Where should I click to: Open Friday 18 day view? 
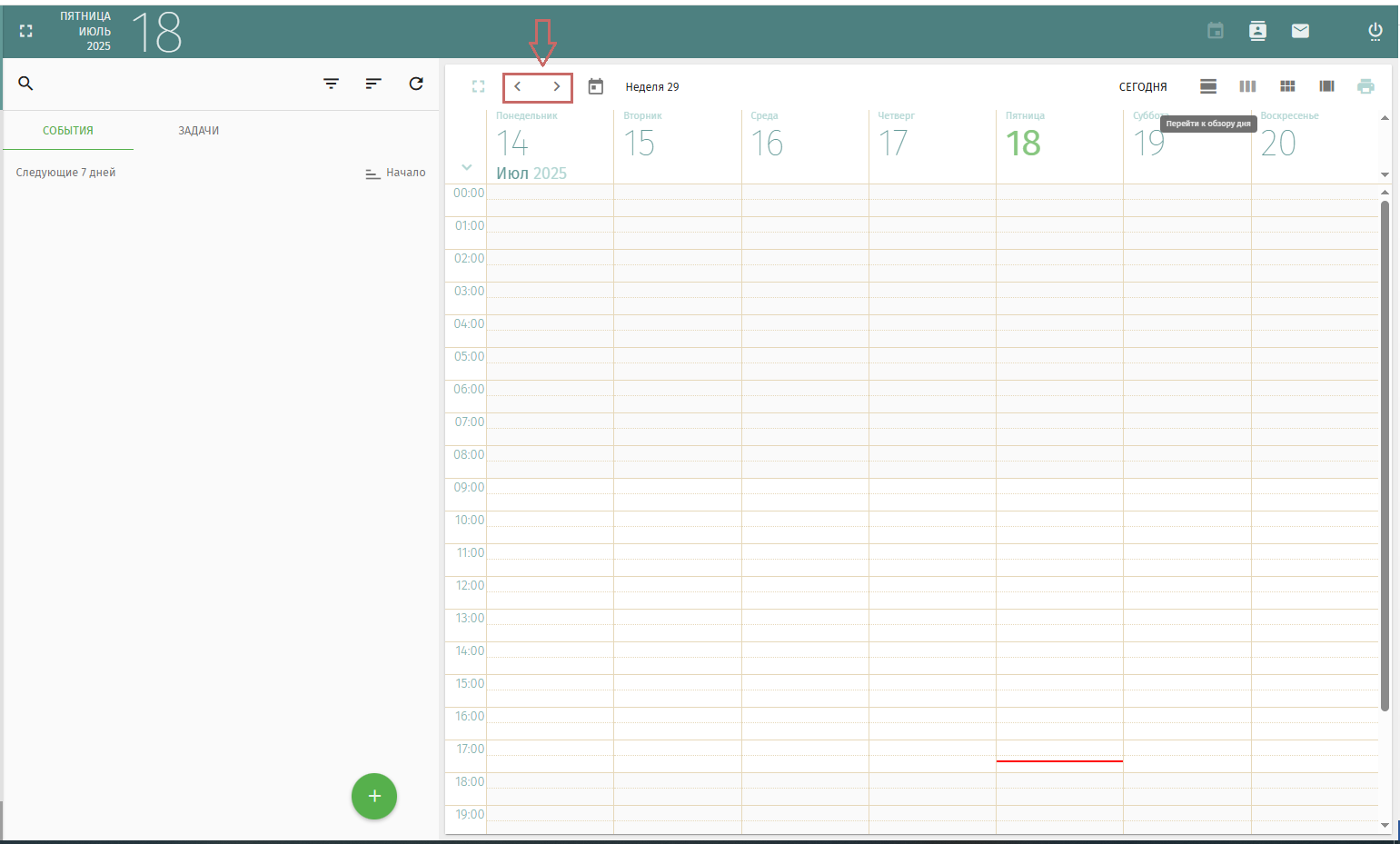(1023, 144)
